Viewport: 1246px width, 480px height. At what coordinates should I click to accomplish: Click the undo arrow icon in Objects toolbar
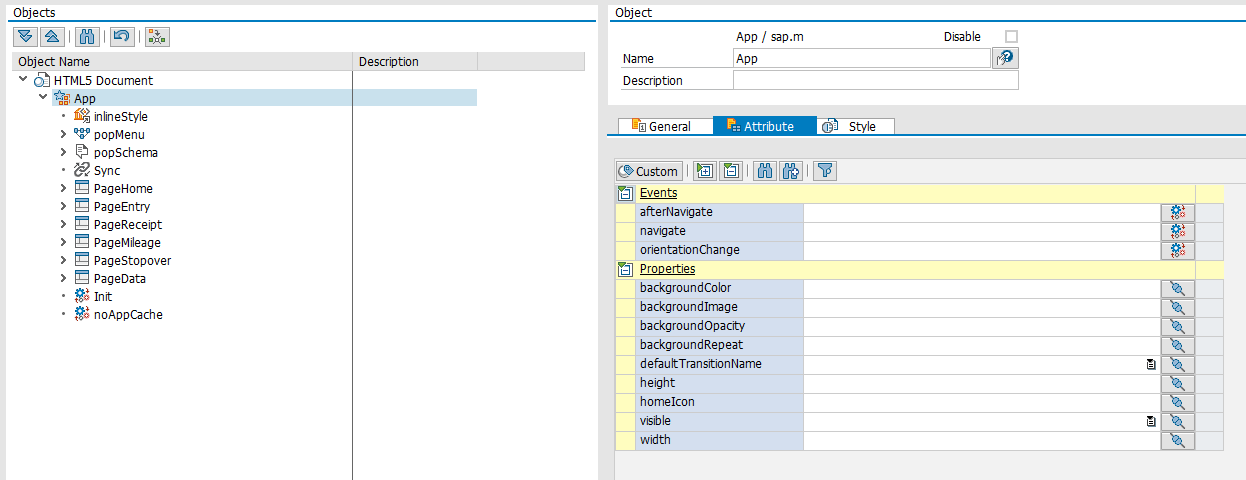121,36
